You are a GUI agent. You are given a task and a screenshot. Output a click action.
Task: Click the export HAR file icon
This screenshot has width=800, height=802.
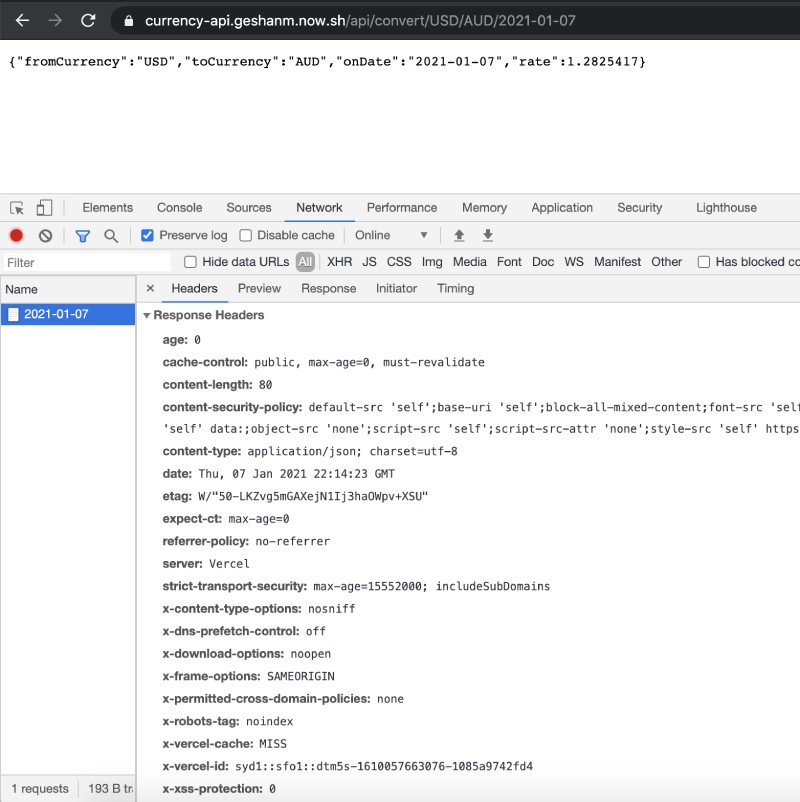point(487,235)
